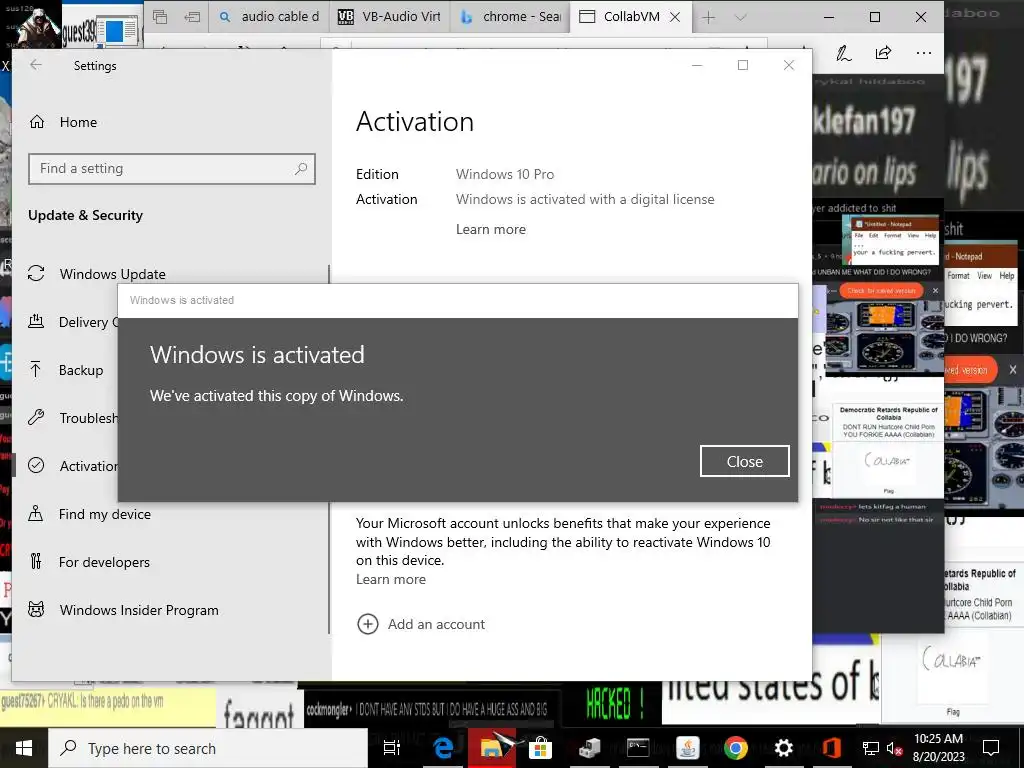Open Microsoft Store from taskbar
The width and height of the screenshot is (1024, 768).
pyautogui.click(x=540, y=748)
